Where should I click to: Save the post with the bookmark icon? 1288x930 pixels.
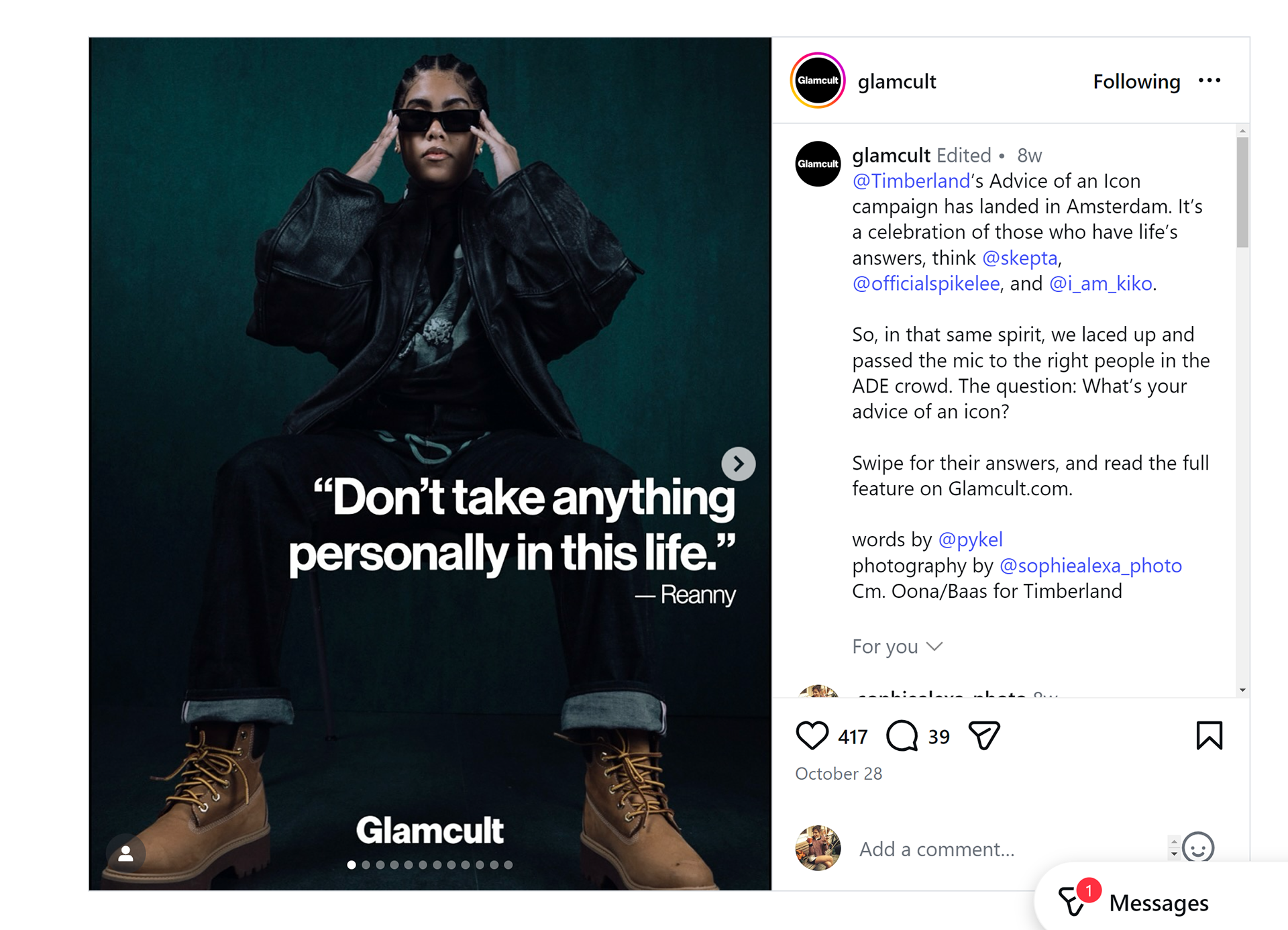(x=1210, y=735)
